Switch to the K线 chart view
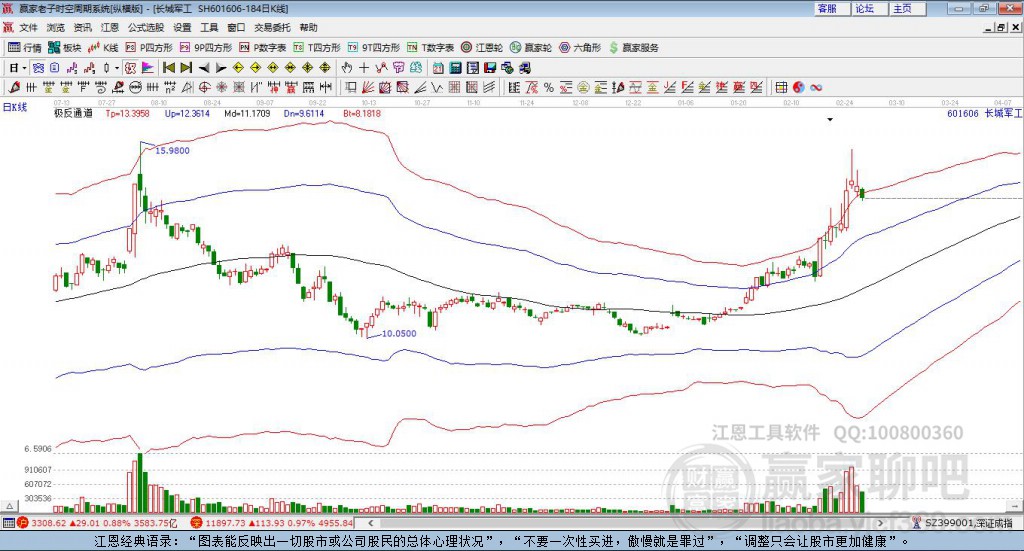The image size is (1024, 551). tap(103, 48)
